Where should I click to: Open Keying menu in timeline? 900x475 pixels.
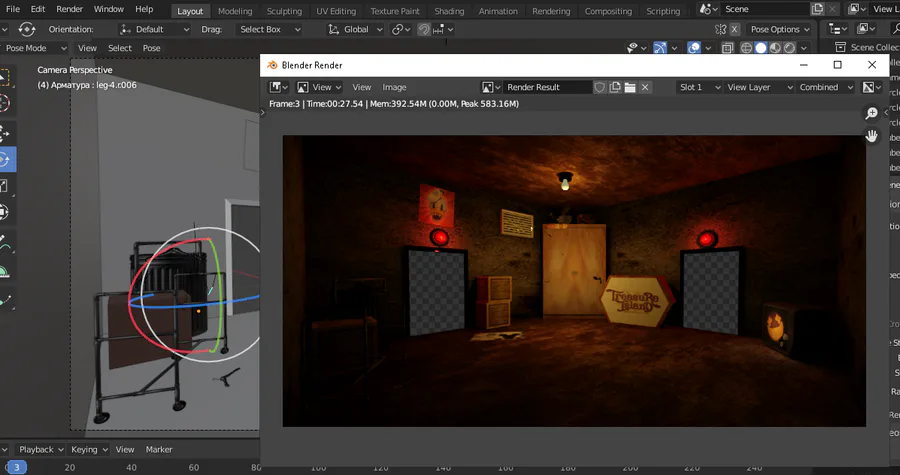(x=89, y=450)
